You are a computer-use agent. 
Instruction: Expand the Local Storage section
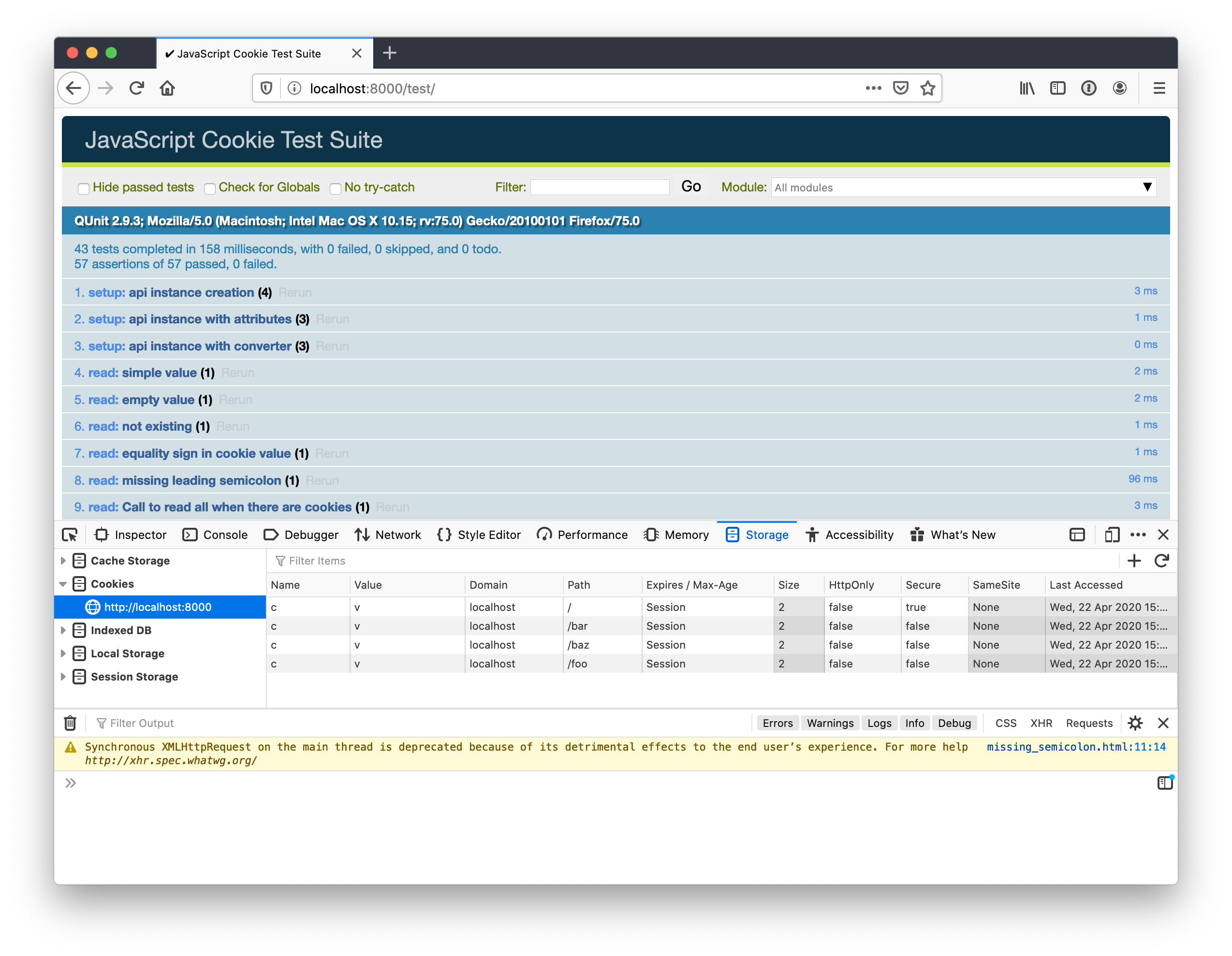click(x=63, y=653)
